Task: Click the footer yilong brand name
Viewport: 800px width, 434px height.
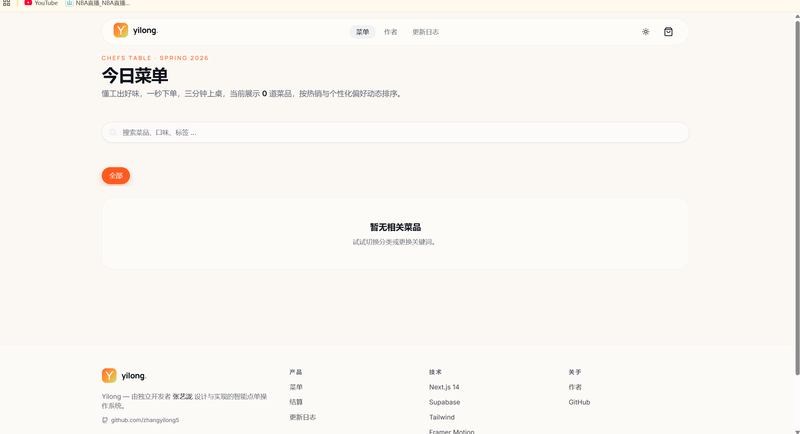Action: 134,376
